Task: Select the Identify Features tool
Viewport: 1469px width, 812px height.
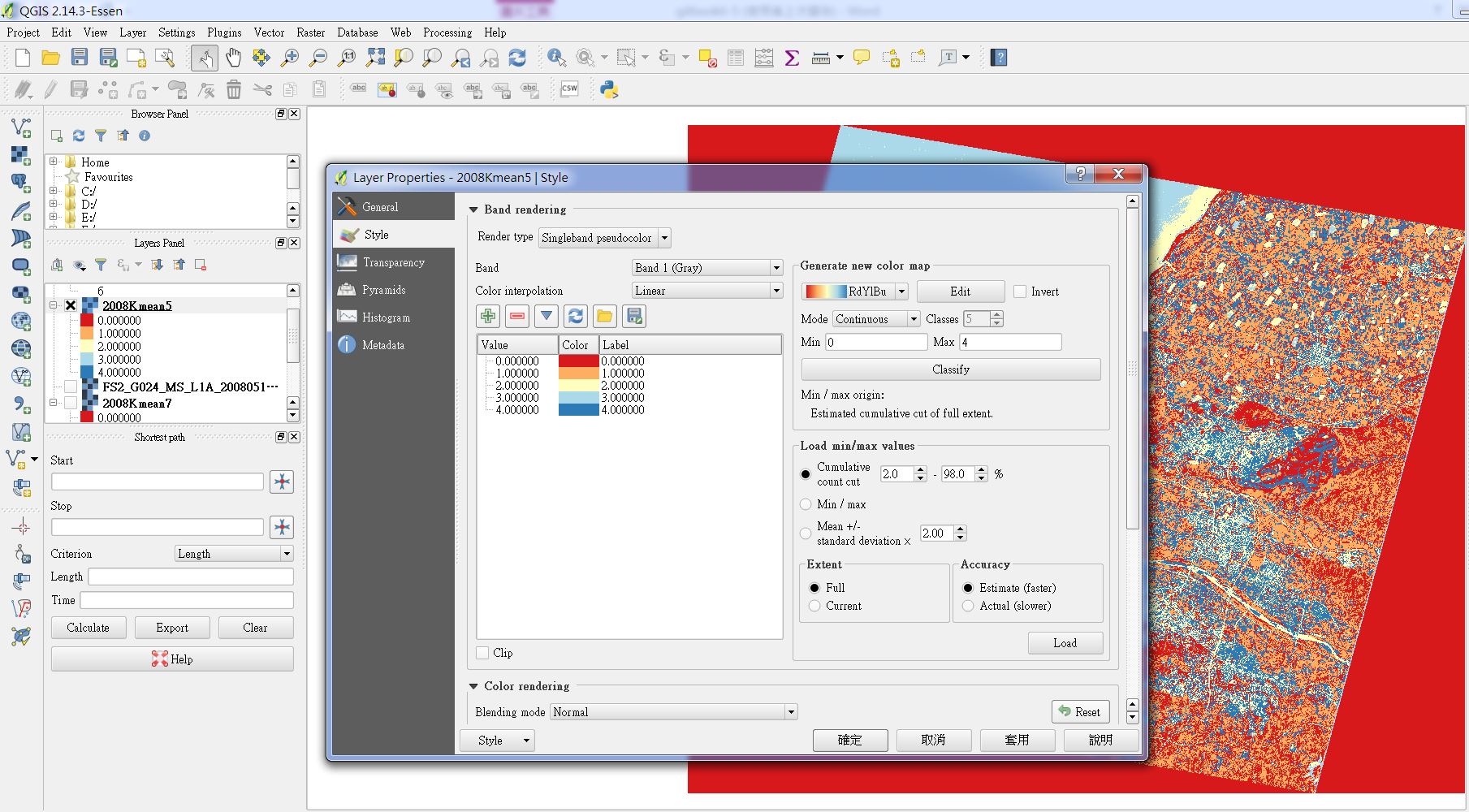Action: coord(556,58)
